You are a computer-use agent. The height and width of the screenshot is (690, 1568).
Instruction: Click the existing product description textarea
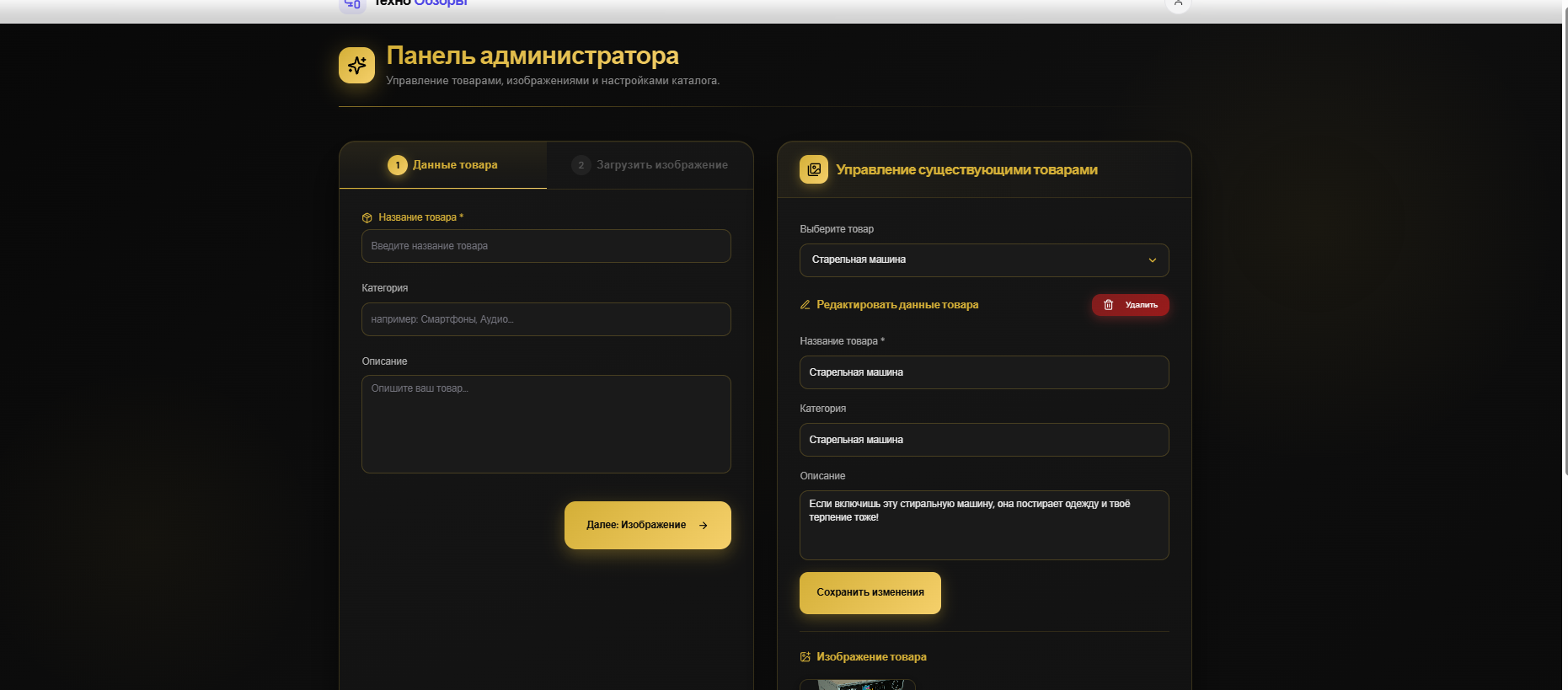tap(984, 526)
